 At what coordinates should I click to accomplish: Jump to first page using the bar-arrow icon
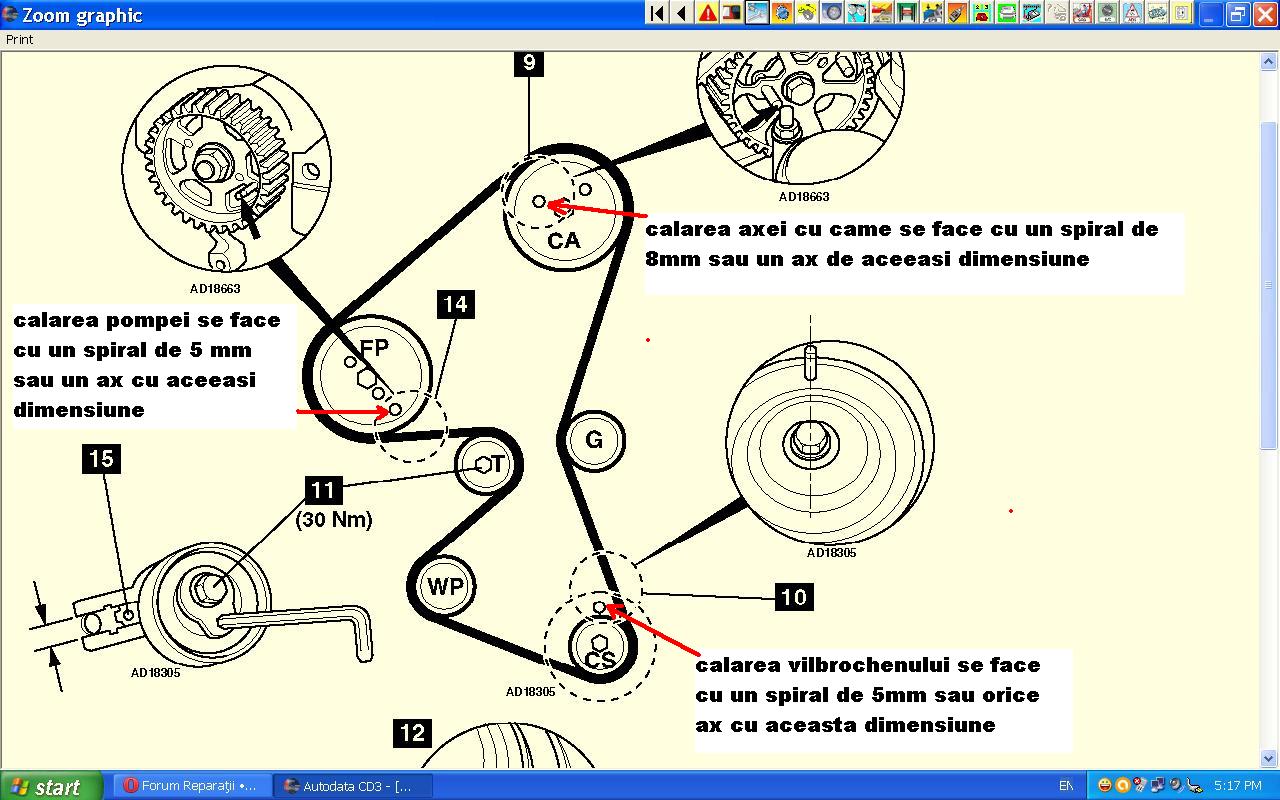657,13
